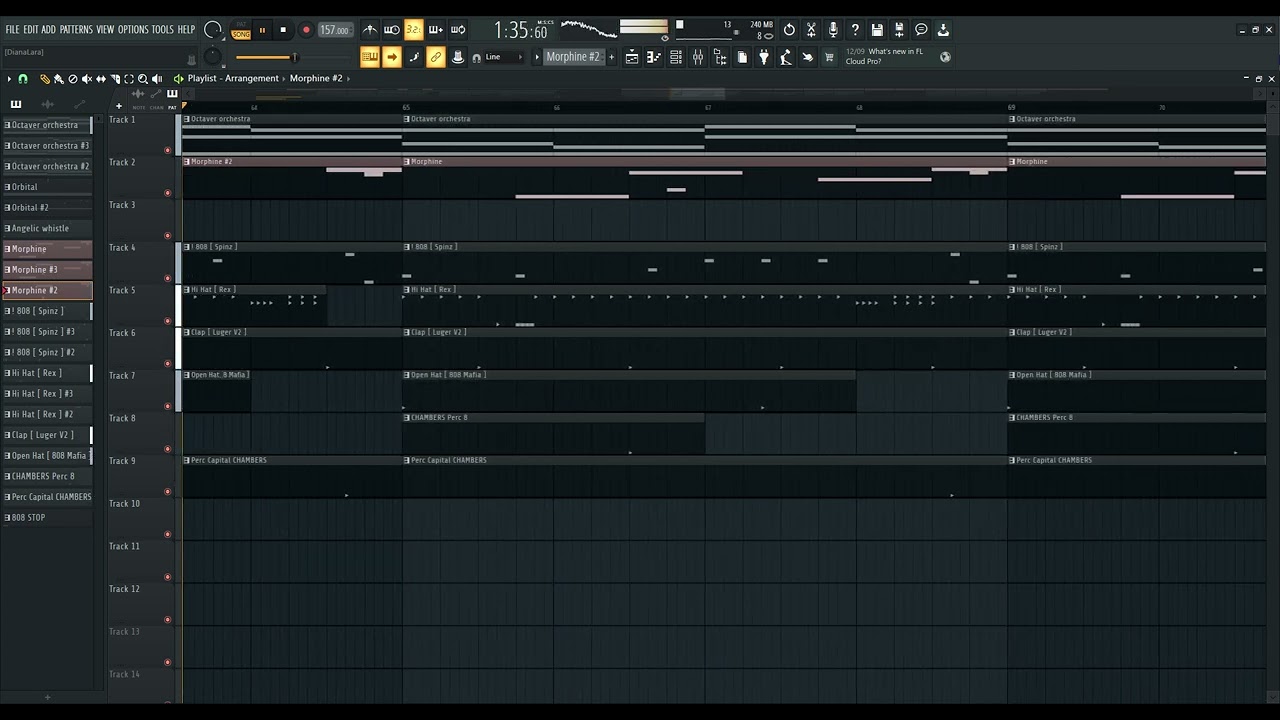Stop playback with the stop button
Screen dimensions: 1280x720
pyautogui.click(x=283, y=30)
